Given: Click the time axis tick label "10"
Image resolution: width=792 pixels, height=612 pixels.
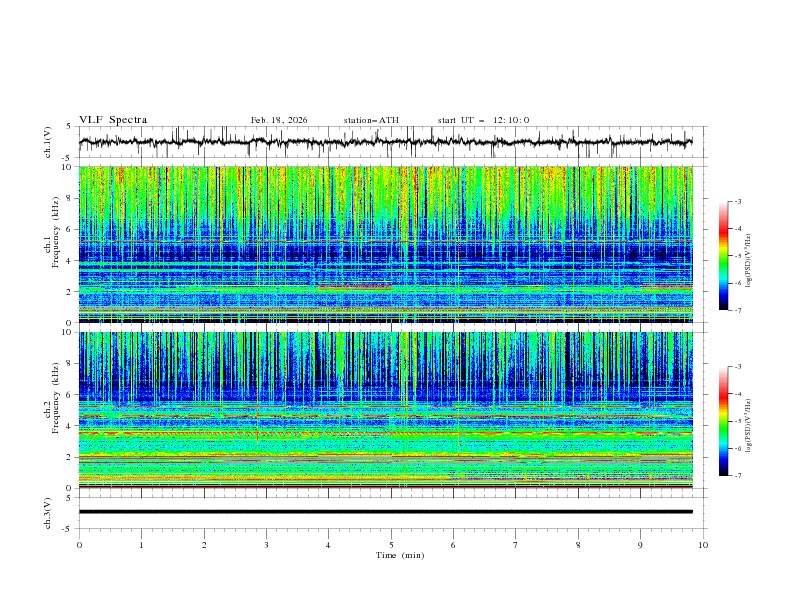Looking at the screenshot, I should coord(703,545).
